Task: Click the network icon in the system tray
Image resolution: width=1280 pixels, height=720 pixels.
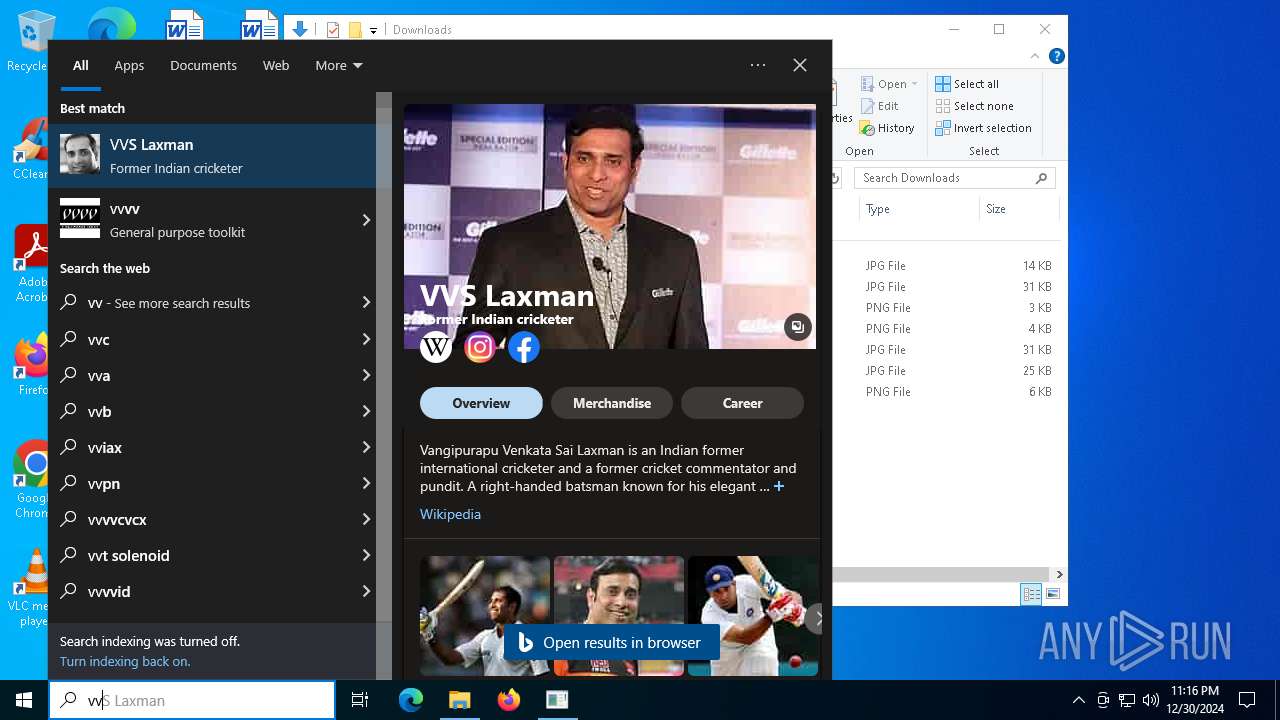Action: point(1127,700)
